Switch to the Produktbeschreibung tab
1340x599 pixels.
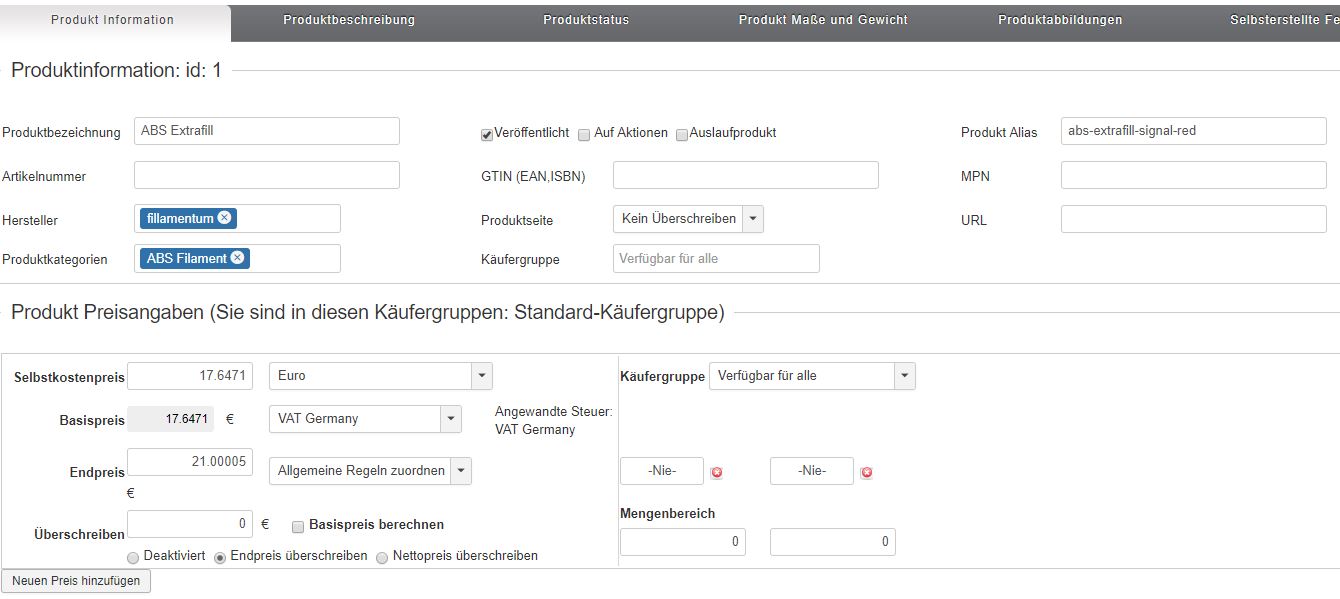pos(349,20)
